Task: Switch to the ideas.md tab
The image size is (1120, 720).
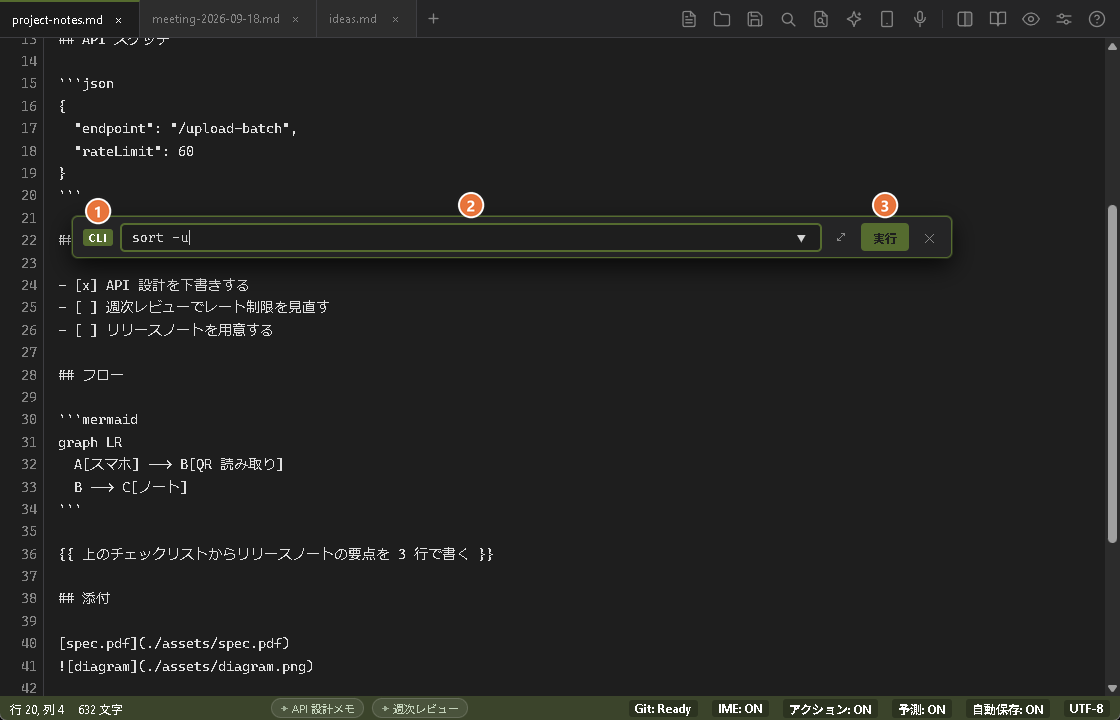Action: tap(353, 19)
